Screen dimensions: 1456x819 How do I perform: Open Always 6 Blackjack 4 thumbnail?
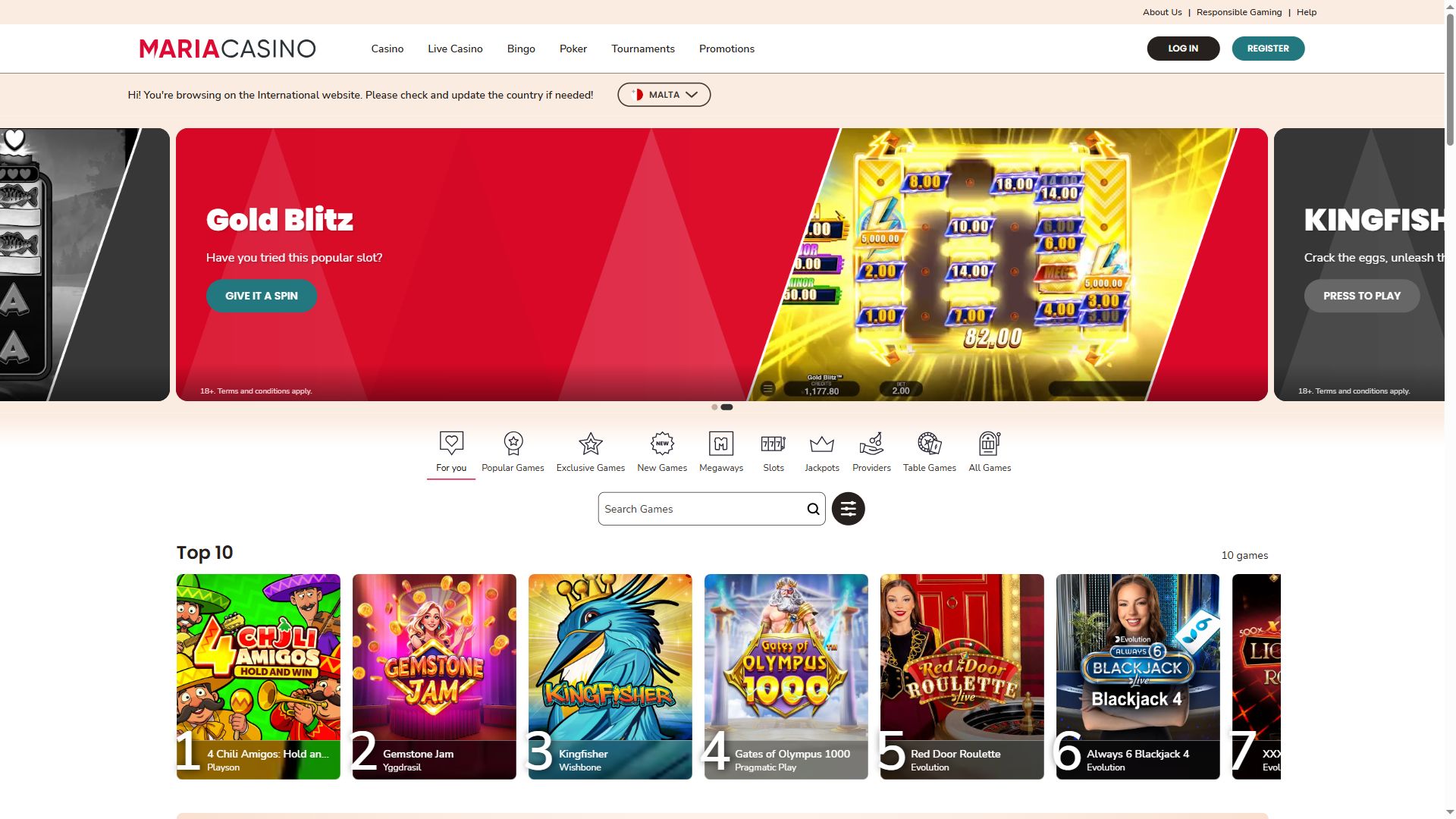pyautogui.click(x=1138, y=676)
